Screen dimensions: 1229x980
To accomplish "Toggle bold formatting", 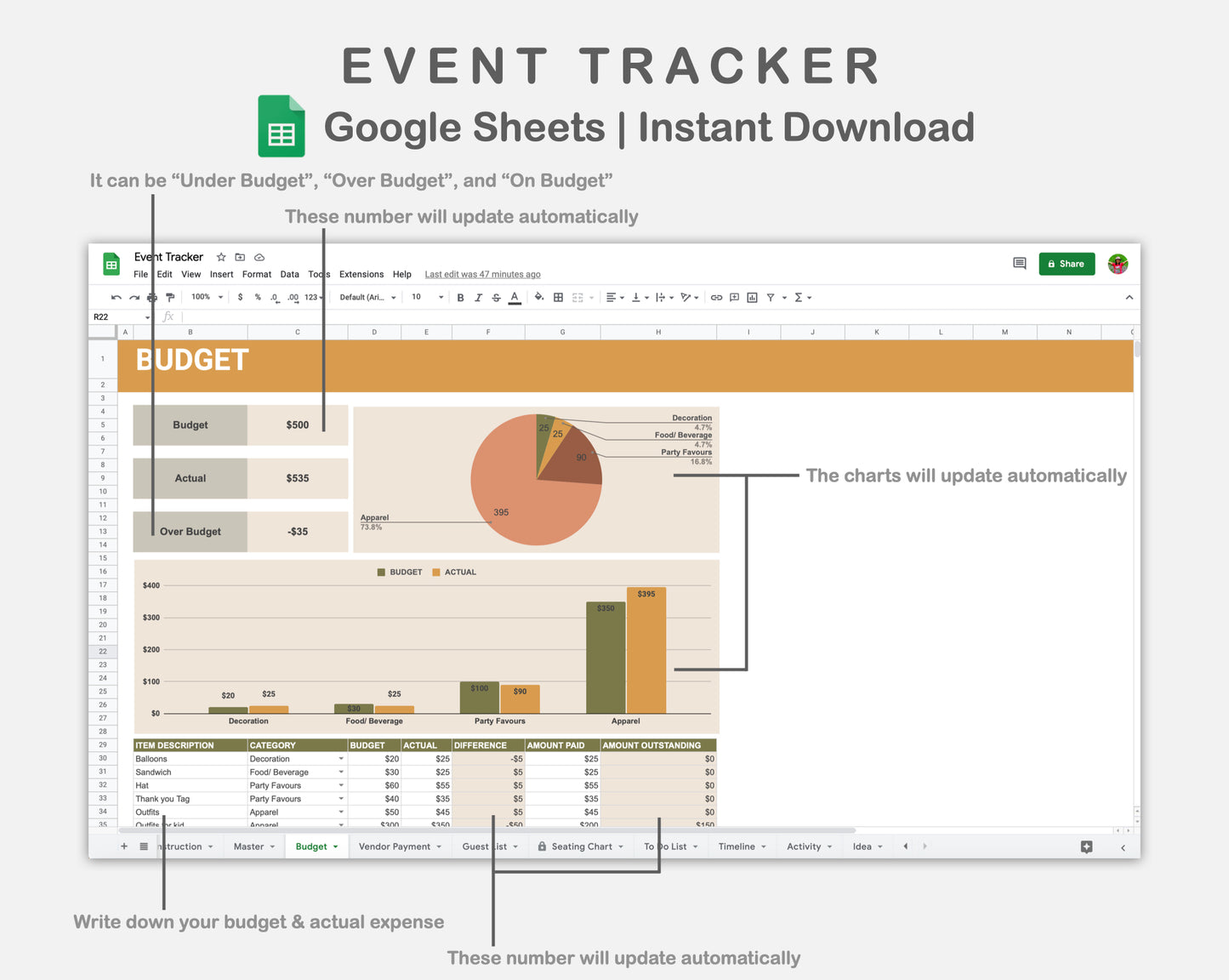I will tap(459, 297).
